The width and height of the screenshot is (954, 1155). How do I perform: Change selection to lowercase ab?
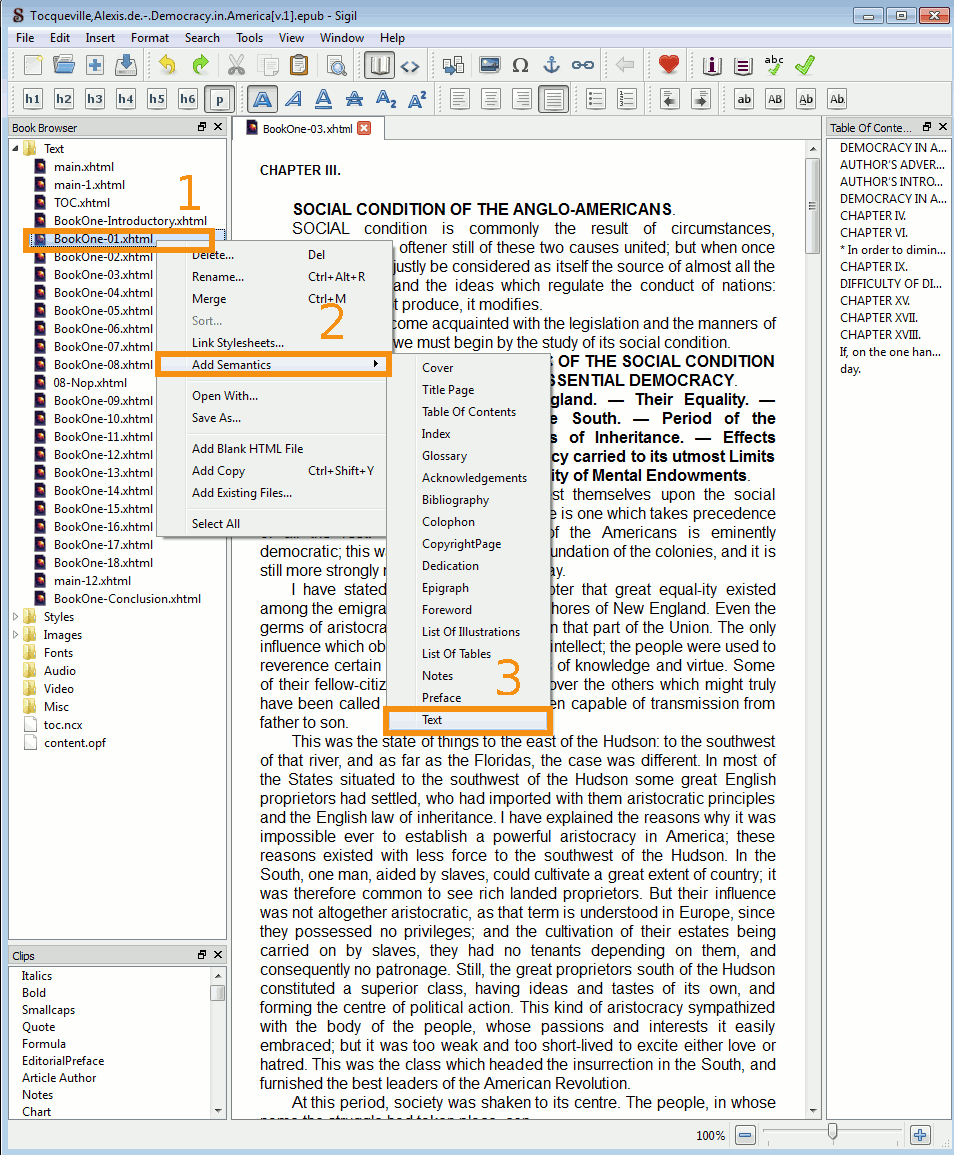pos(745,99)
